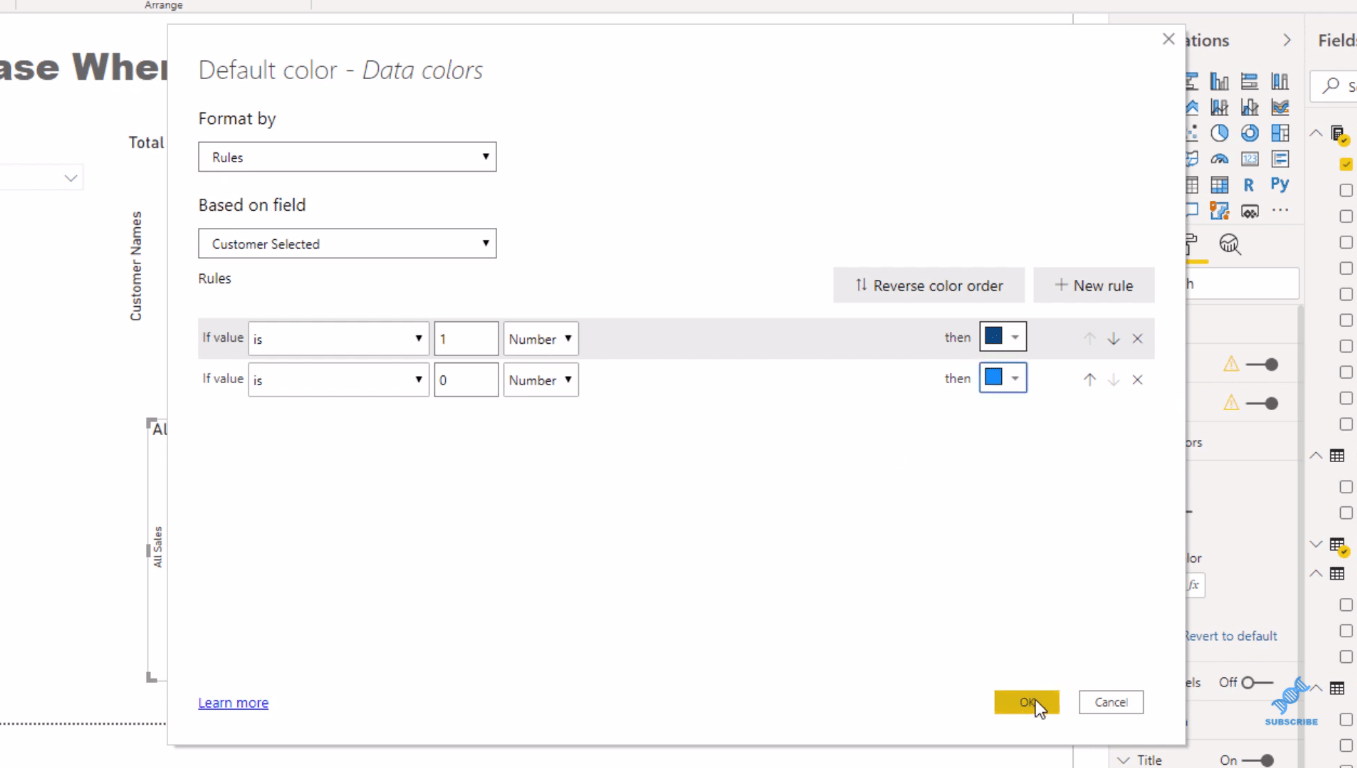Click the rule value field containing 0
Image resolution: width=1357 pixels, height=768 pixels.
[466, 380]
